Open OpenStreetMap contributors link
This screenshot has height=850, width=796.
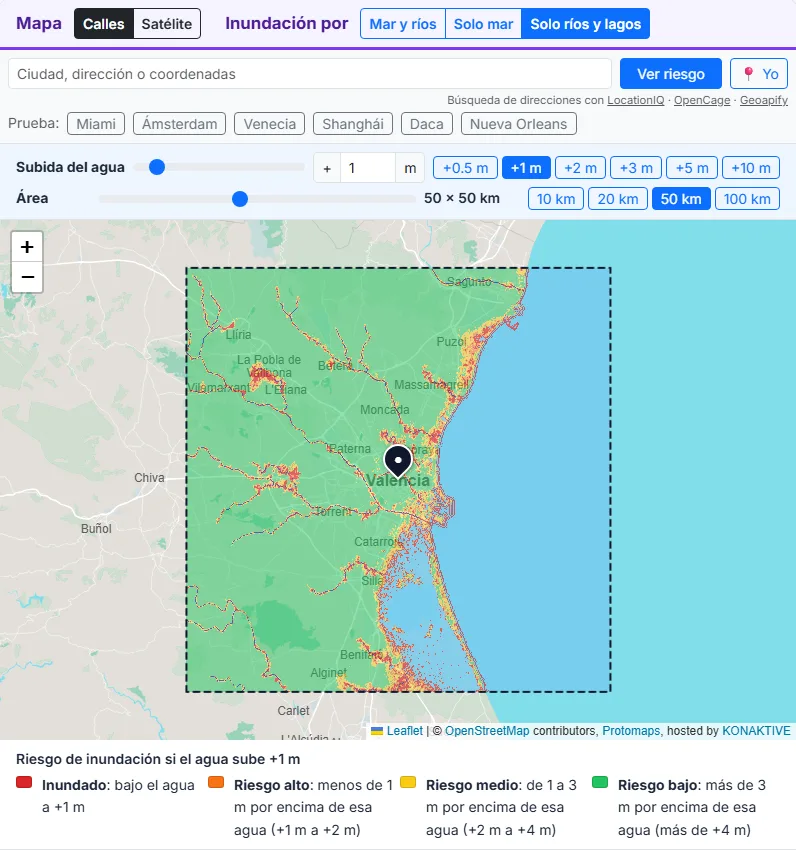487,731
